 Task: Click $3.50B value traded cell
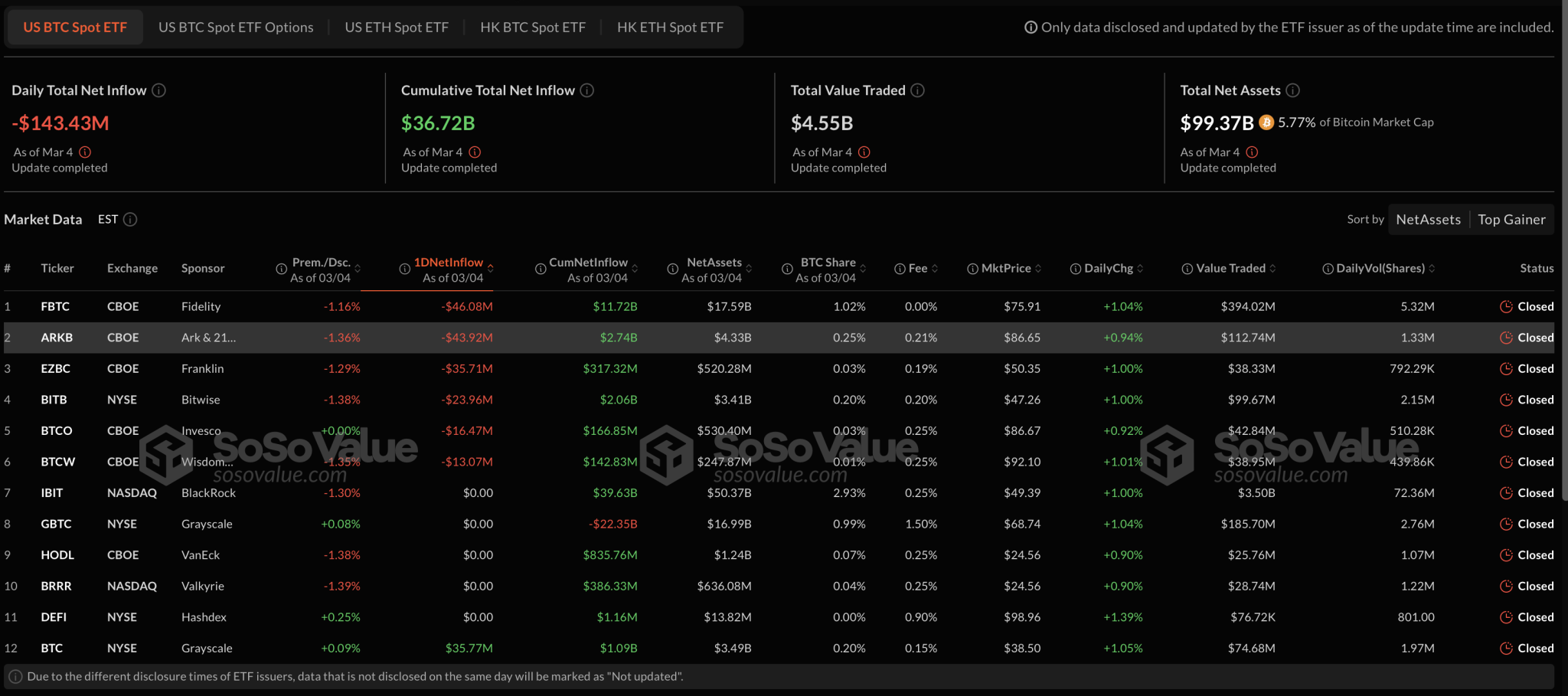(1256, 493)
